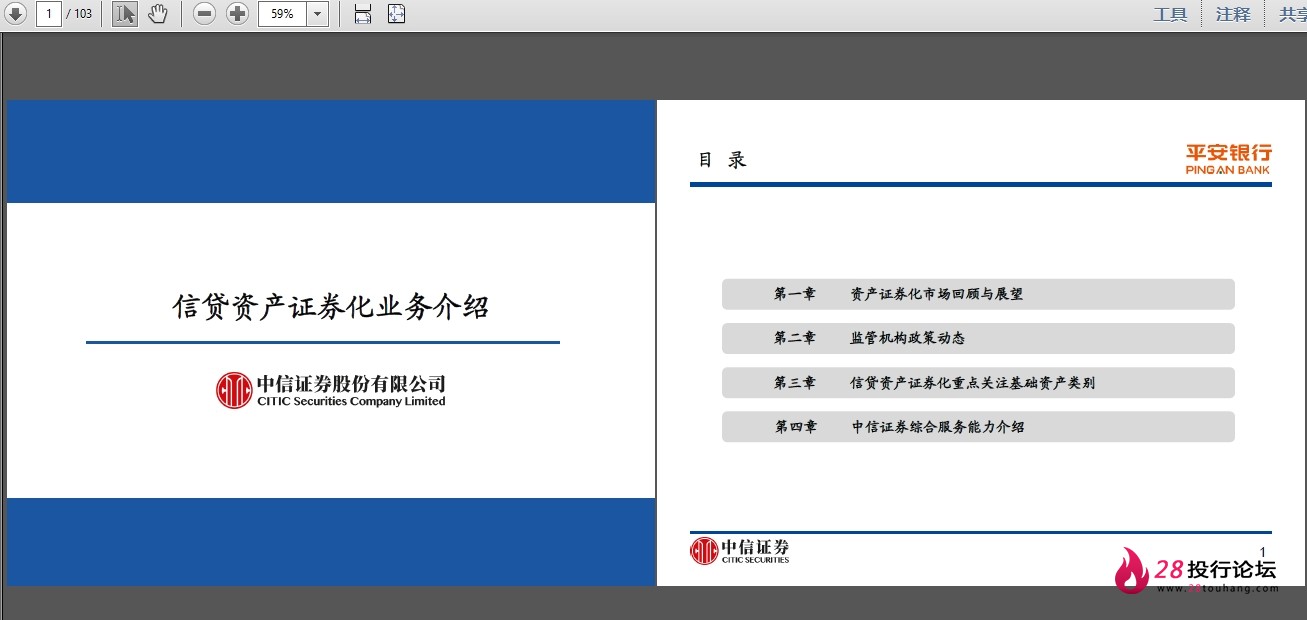1307x620 pixels.
Task: Click the 目 录 heading text
Action: 722,160
